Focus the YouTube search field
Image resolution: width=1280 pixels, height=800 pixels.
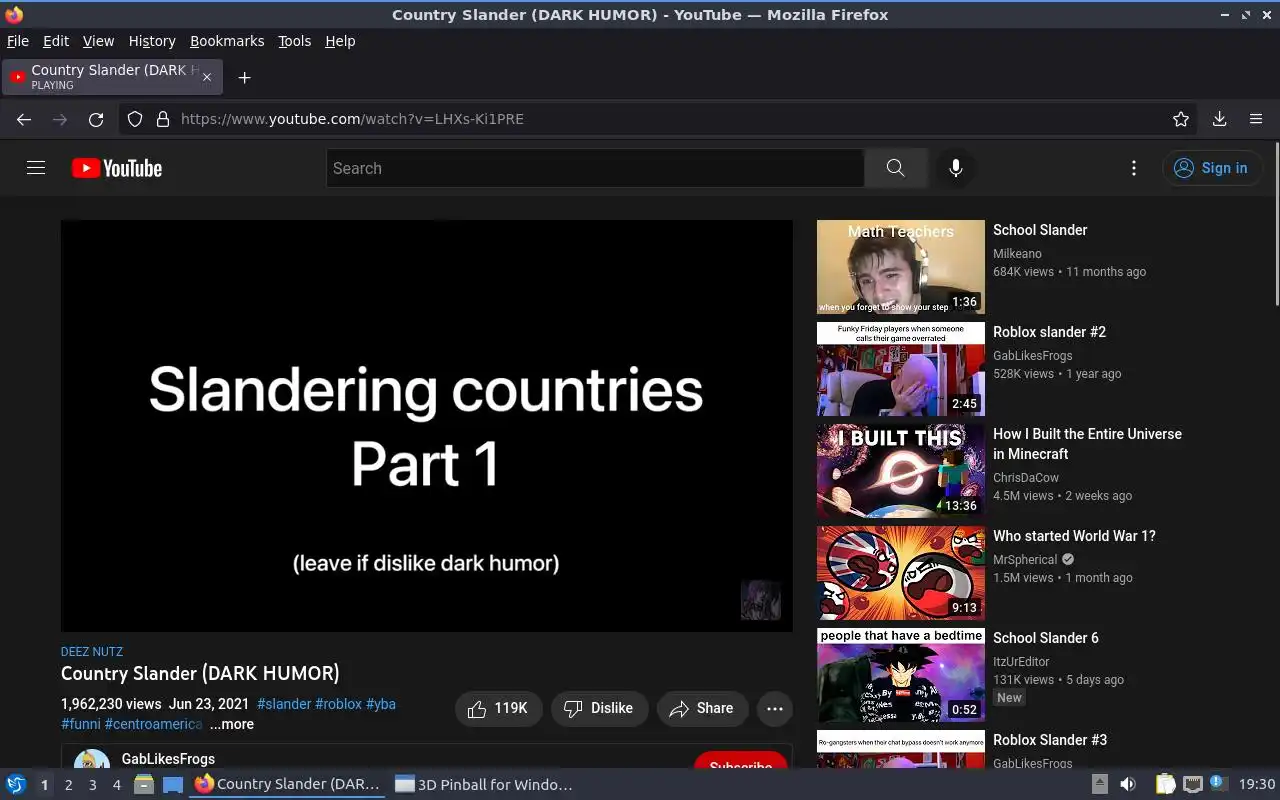[595, 168]
